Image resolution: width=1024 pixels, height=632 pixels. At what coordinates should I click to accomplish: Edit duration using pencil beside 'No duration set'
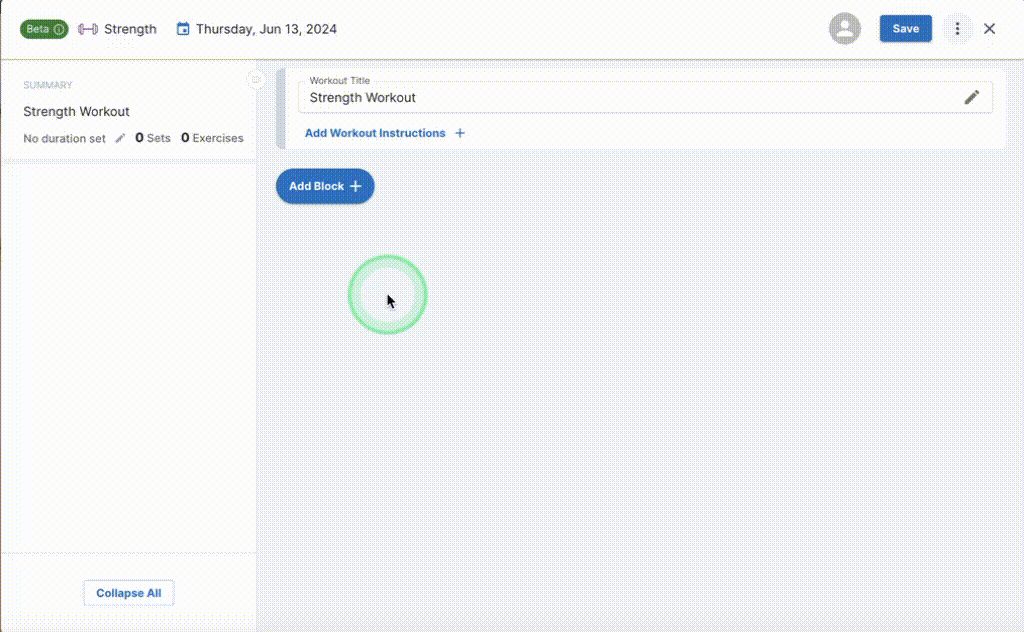119,139
